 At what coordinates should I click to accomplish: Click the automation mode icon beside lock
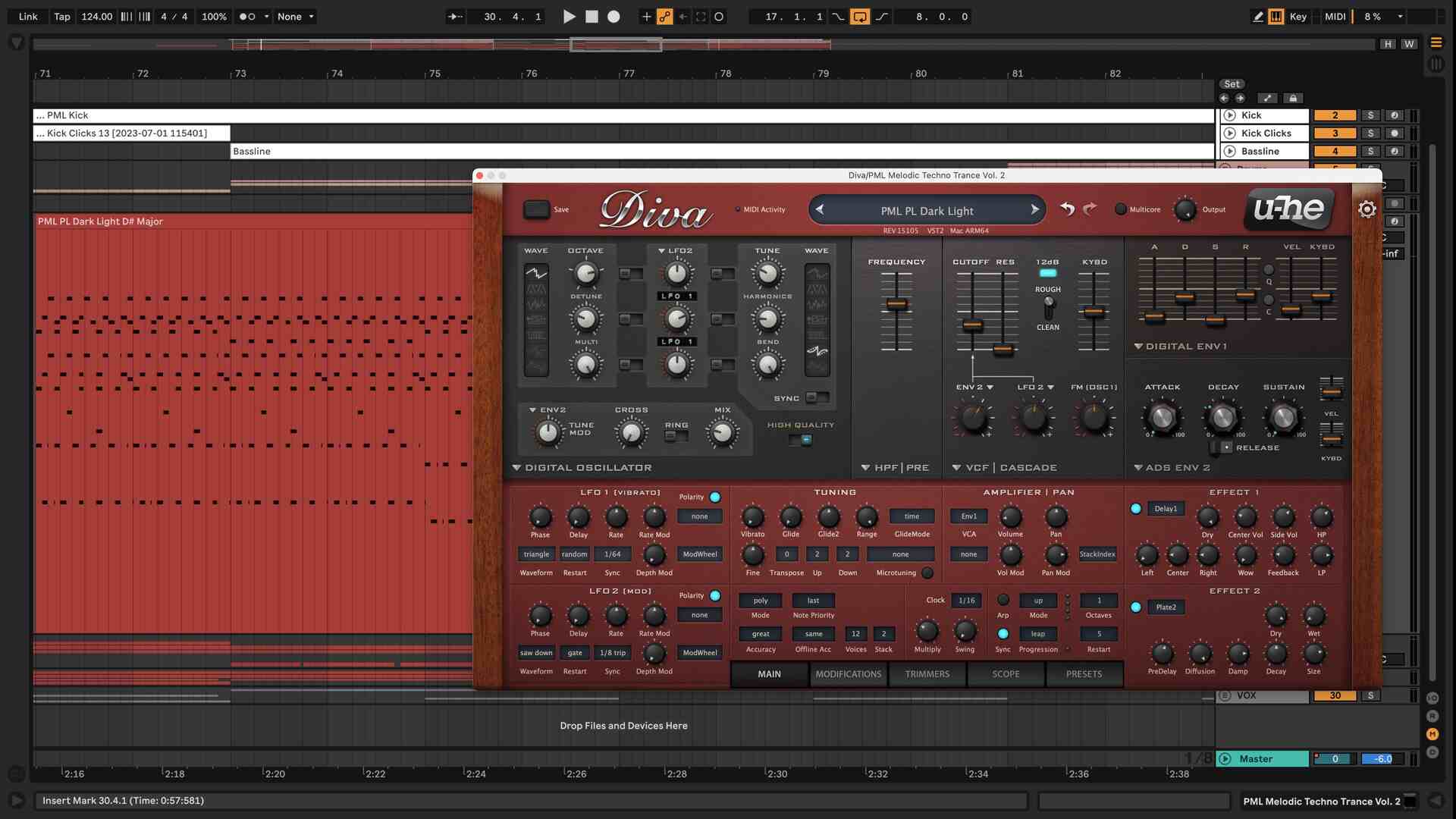(1267, 98)
